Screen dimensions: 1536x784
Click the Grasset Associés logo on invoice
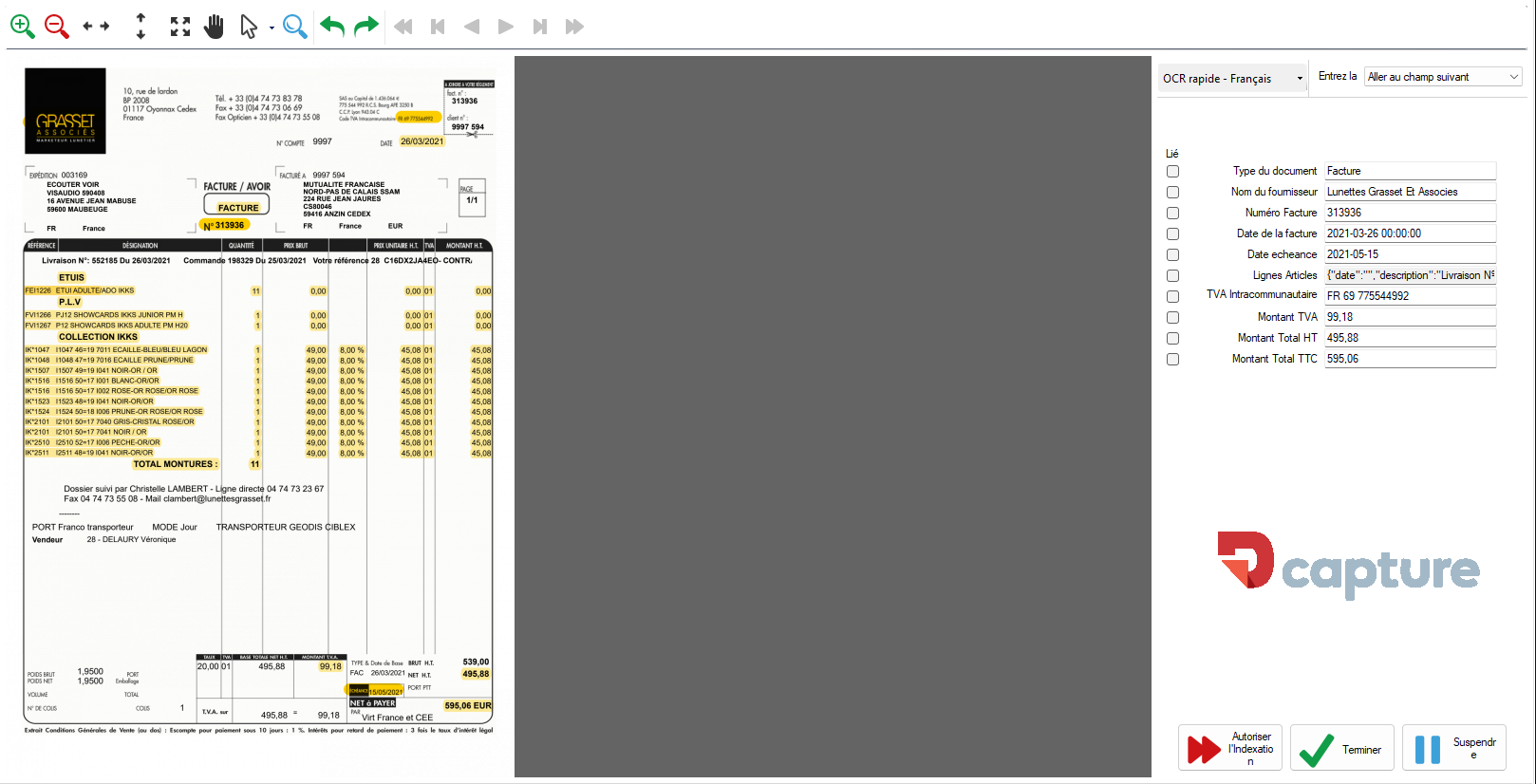point(66,111)
